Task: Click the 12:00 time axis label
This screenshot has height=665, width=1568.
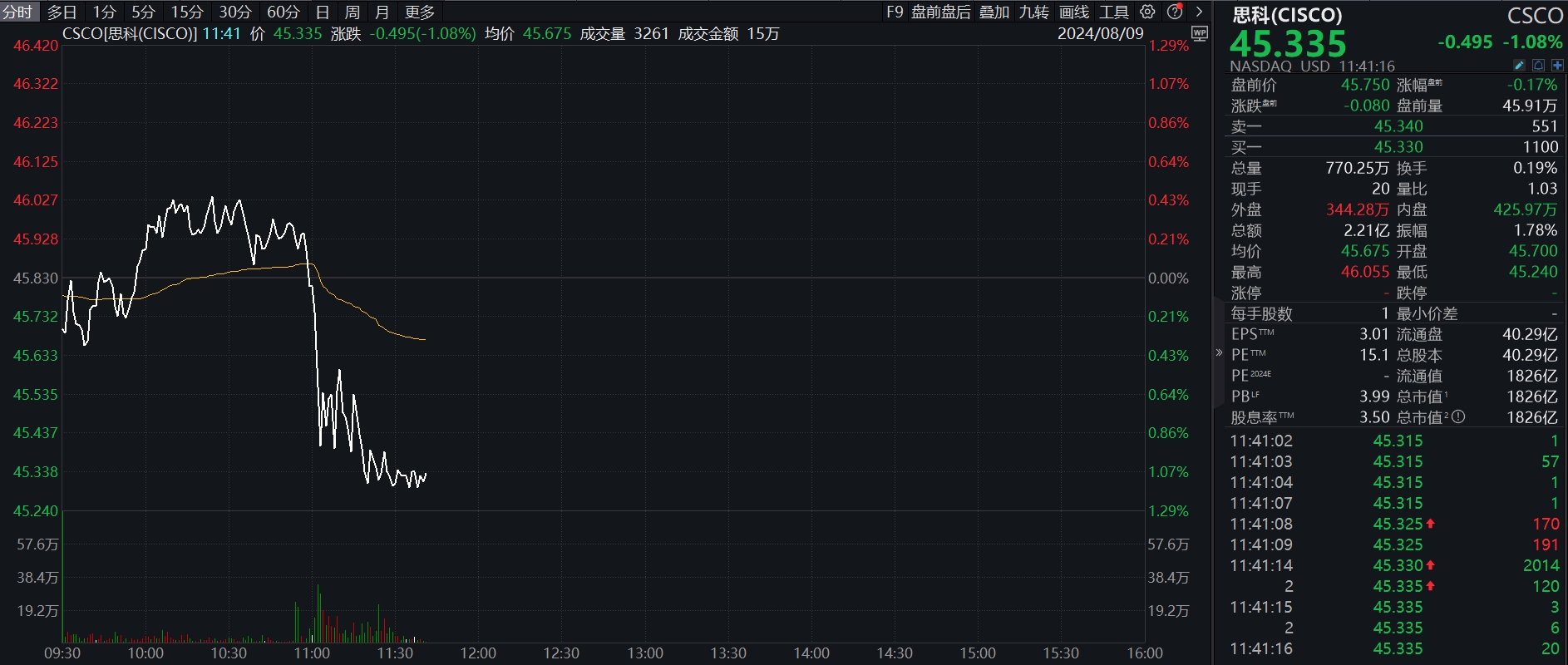Action: point(478,653)
